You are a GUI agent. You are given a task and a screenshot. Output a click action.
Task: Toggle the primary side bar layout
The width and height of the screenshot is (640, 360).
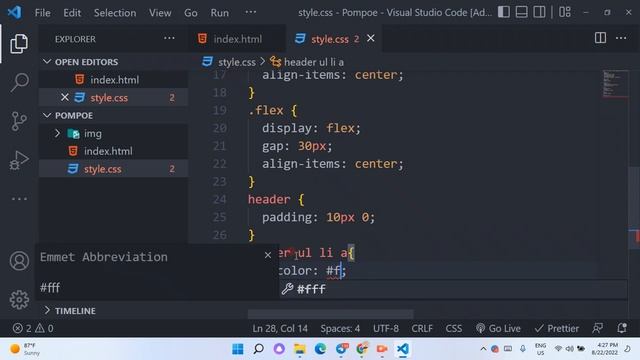pos(504,12)
